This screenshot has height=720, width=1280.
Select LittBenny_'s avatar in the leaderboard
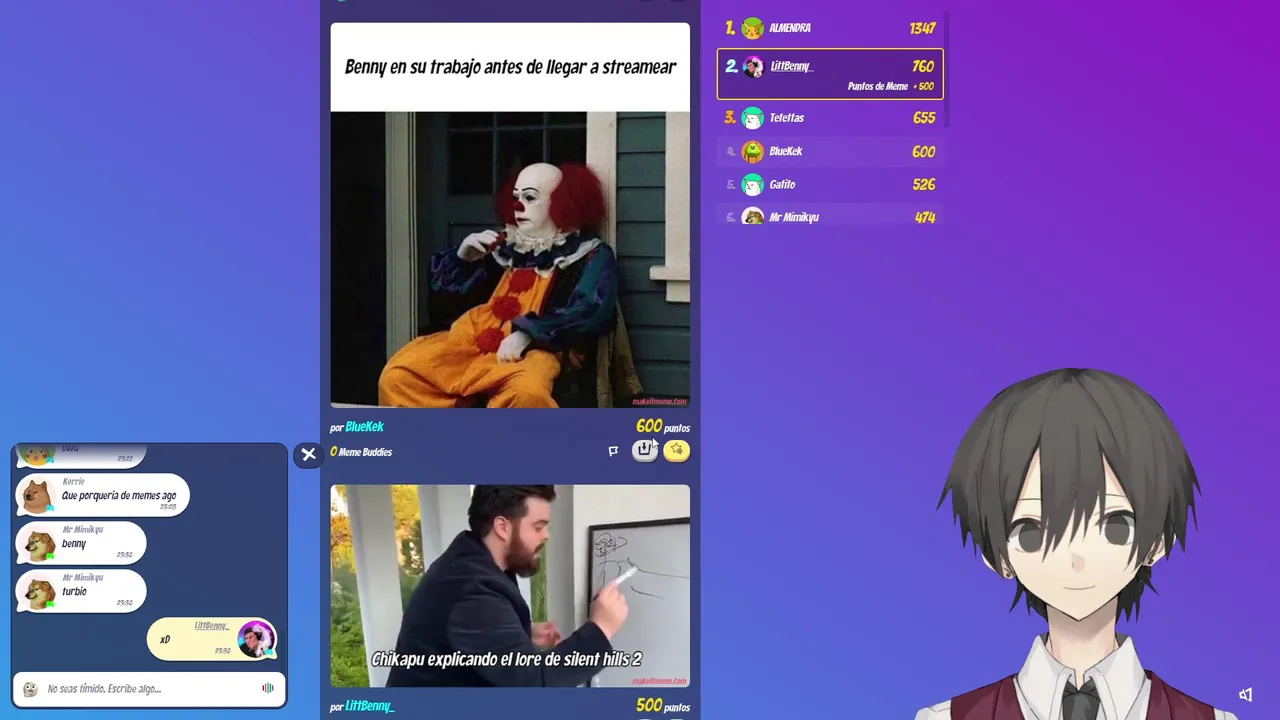pyautogui.click(x=753, y=67)
